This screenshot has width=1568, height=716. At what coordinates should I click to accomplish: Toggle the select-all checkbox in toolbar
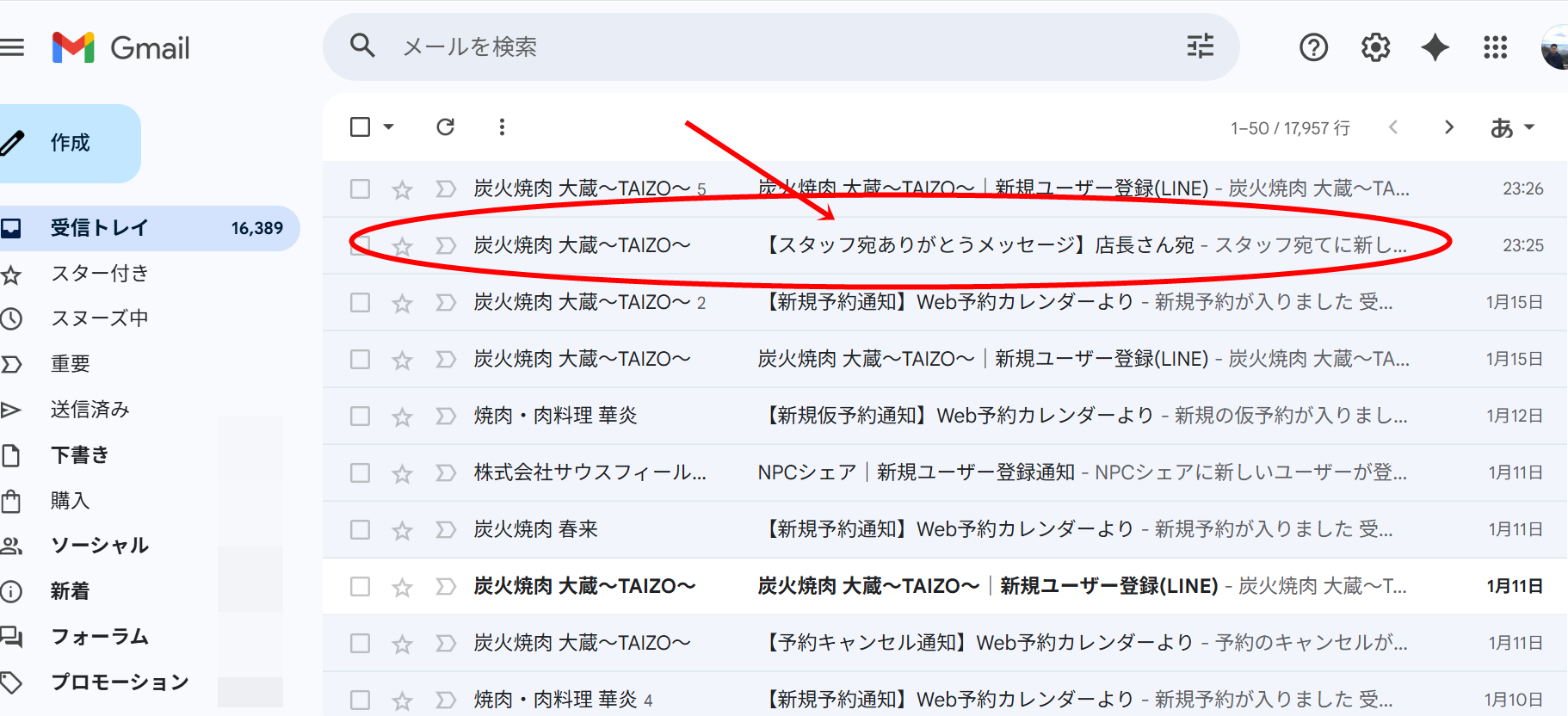point(361,127)
